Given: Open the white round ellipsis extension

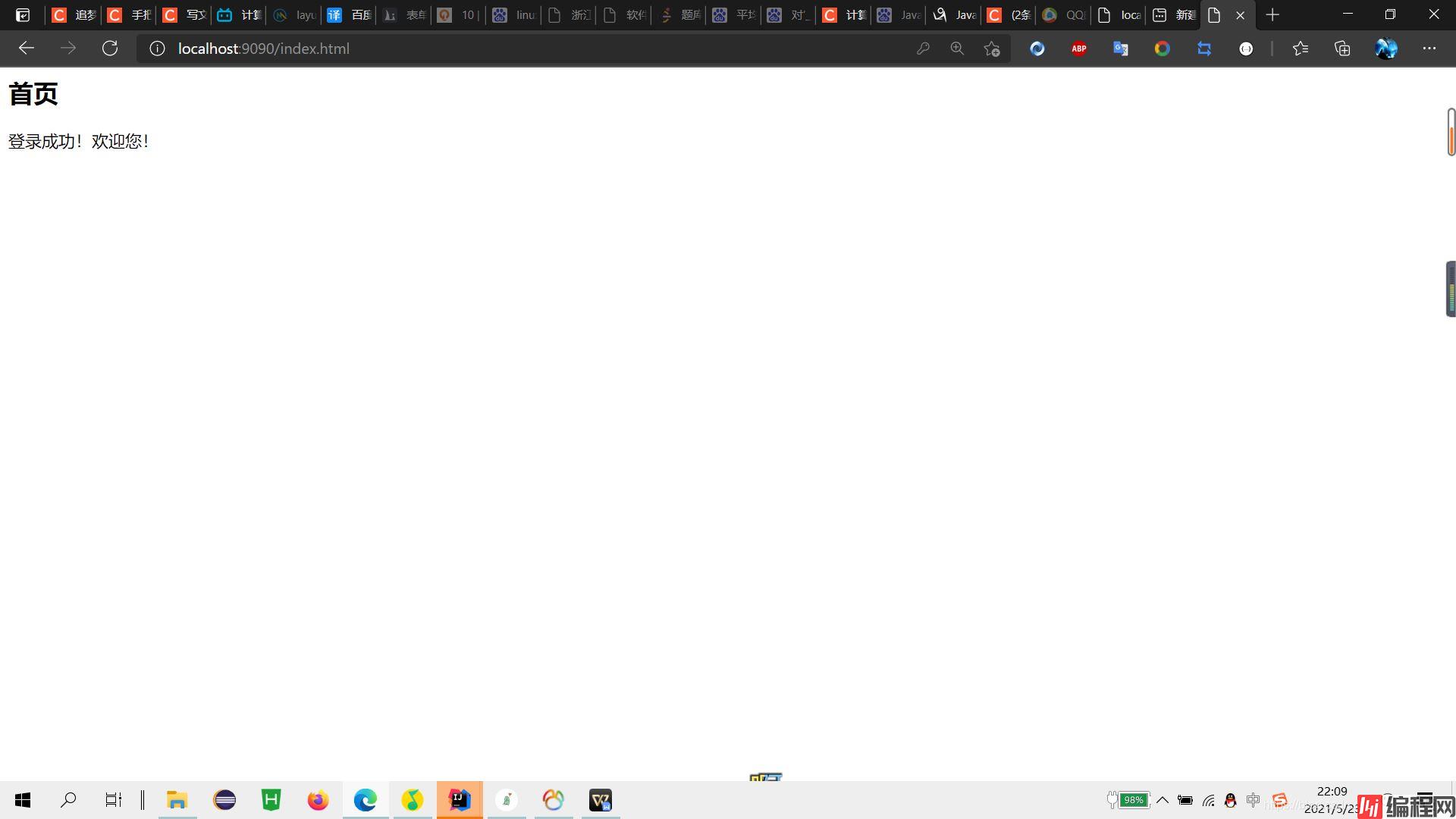Looking at the screenshot, I should click(1246, 49).
